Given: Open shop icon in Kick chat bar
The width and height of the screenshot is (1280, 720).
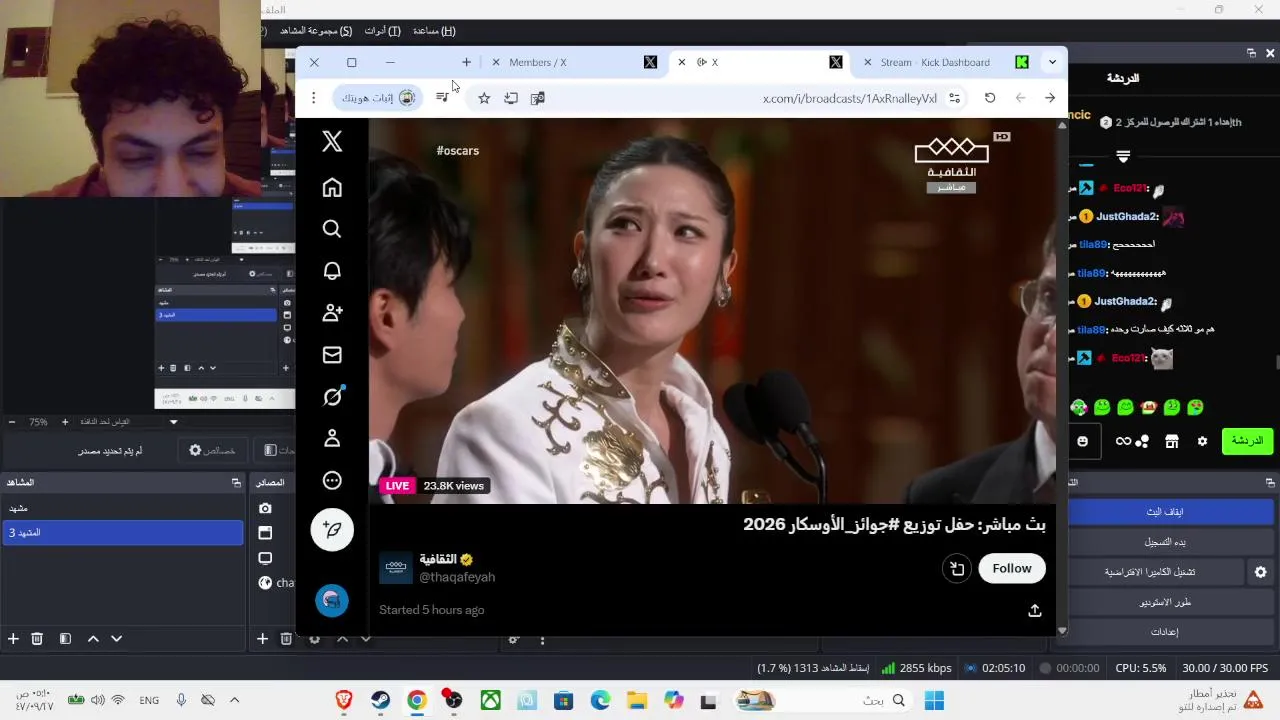Looking at the screenshot, I should click(1172, 441).
